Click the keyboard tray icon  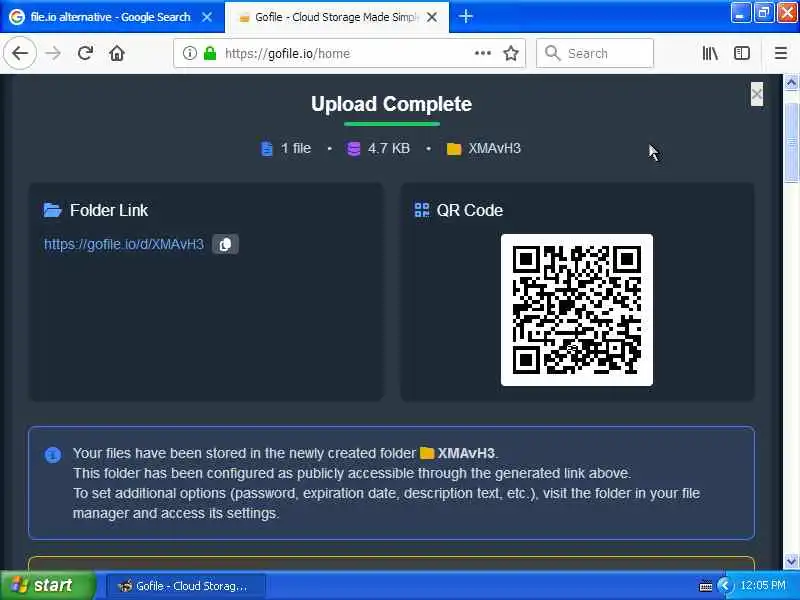point(706,586)
